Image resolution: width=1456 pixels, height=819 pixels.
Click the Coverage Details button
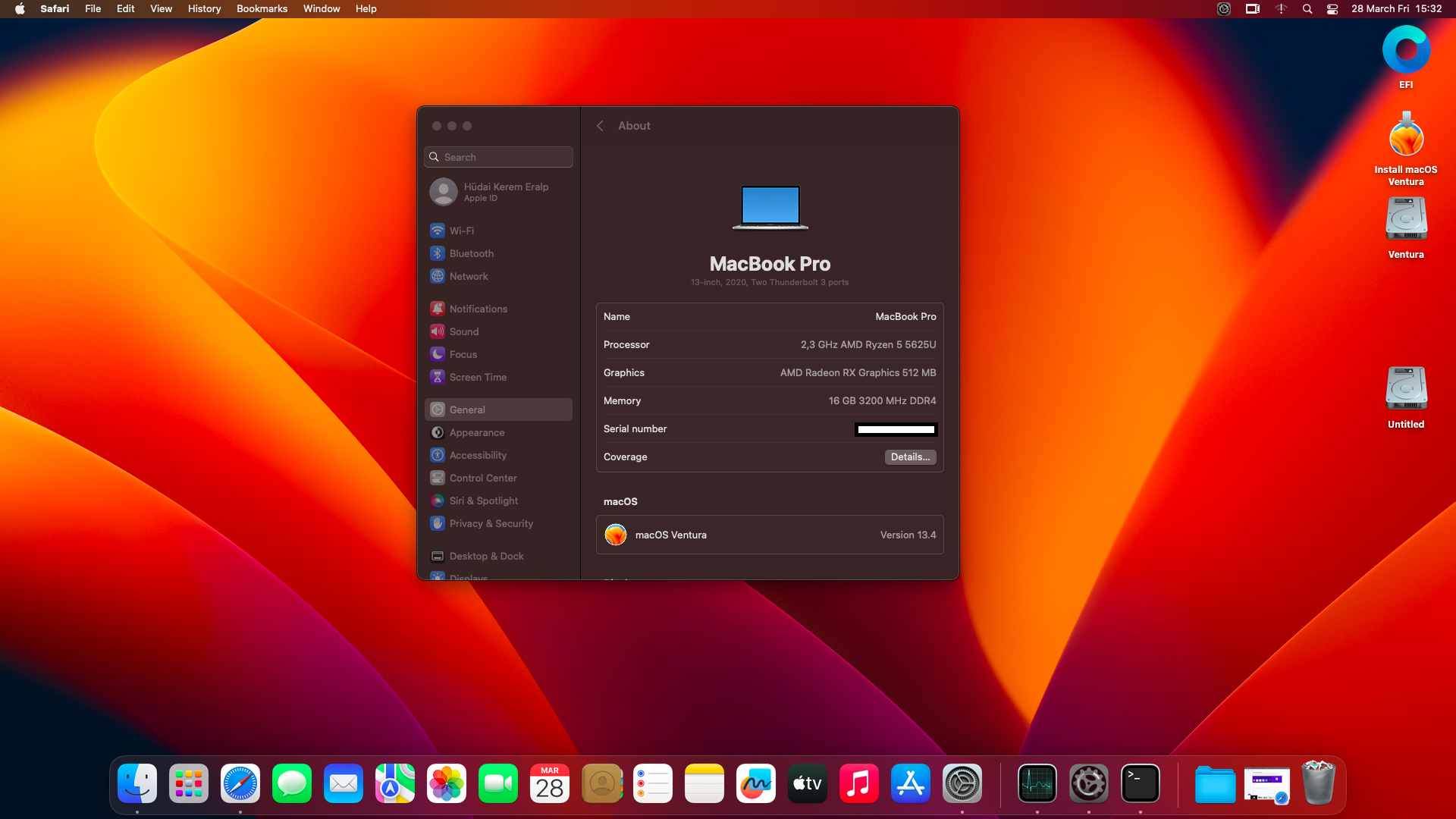click(910, 457)
